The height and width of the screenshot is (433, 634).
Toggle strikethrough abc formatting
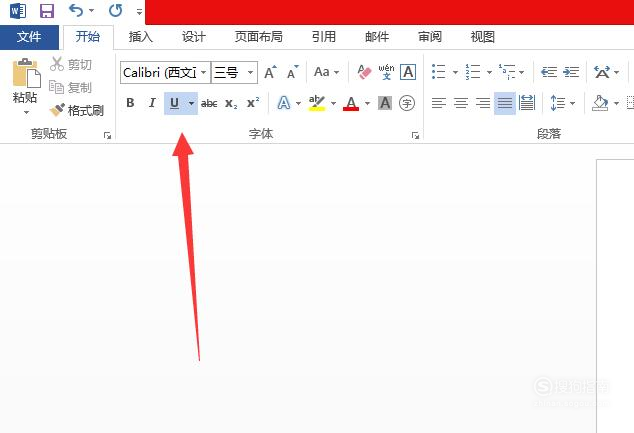click(x=209, y=103)
